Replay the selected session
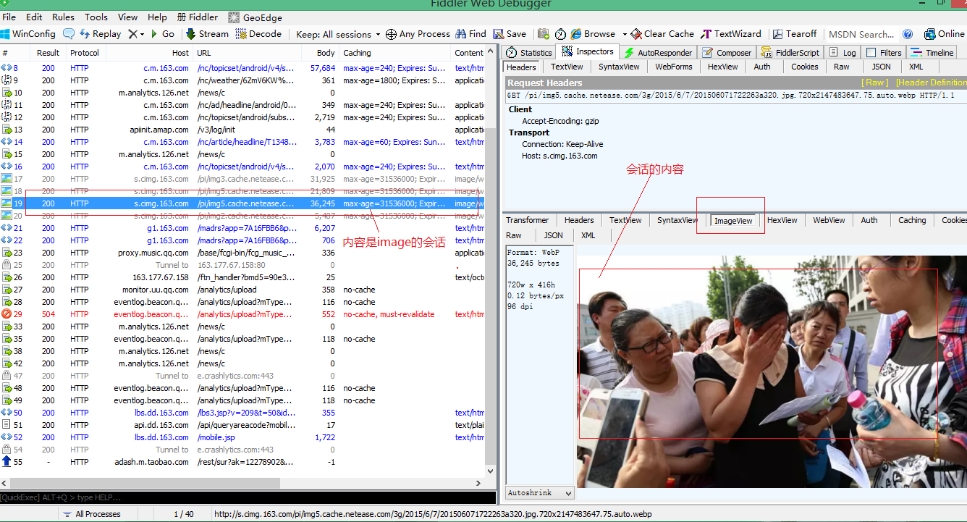Image resolution: width=967 pixels, height=522 pixels. (99, 34)
